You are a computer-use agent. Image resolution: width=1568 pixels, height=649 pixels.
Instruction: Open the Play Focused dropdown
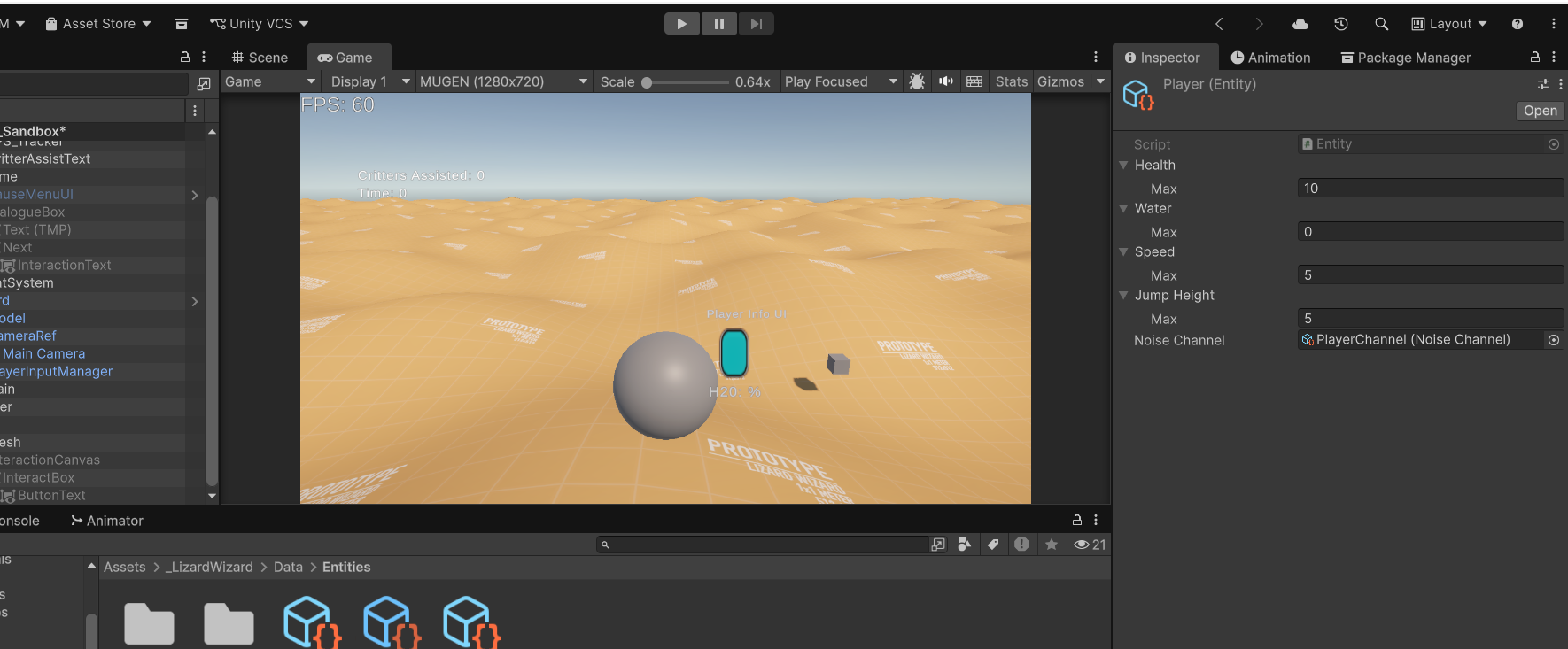tap(841, 81)
